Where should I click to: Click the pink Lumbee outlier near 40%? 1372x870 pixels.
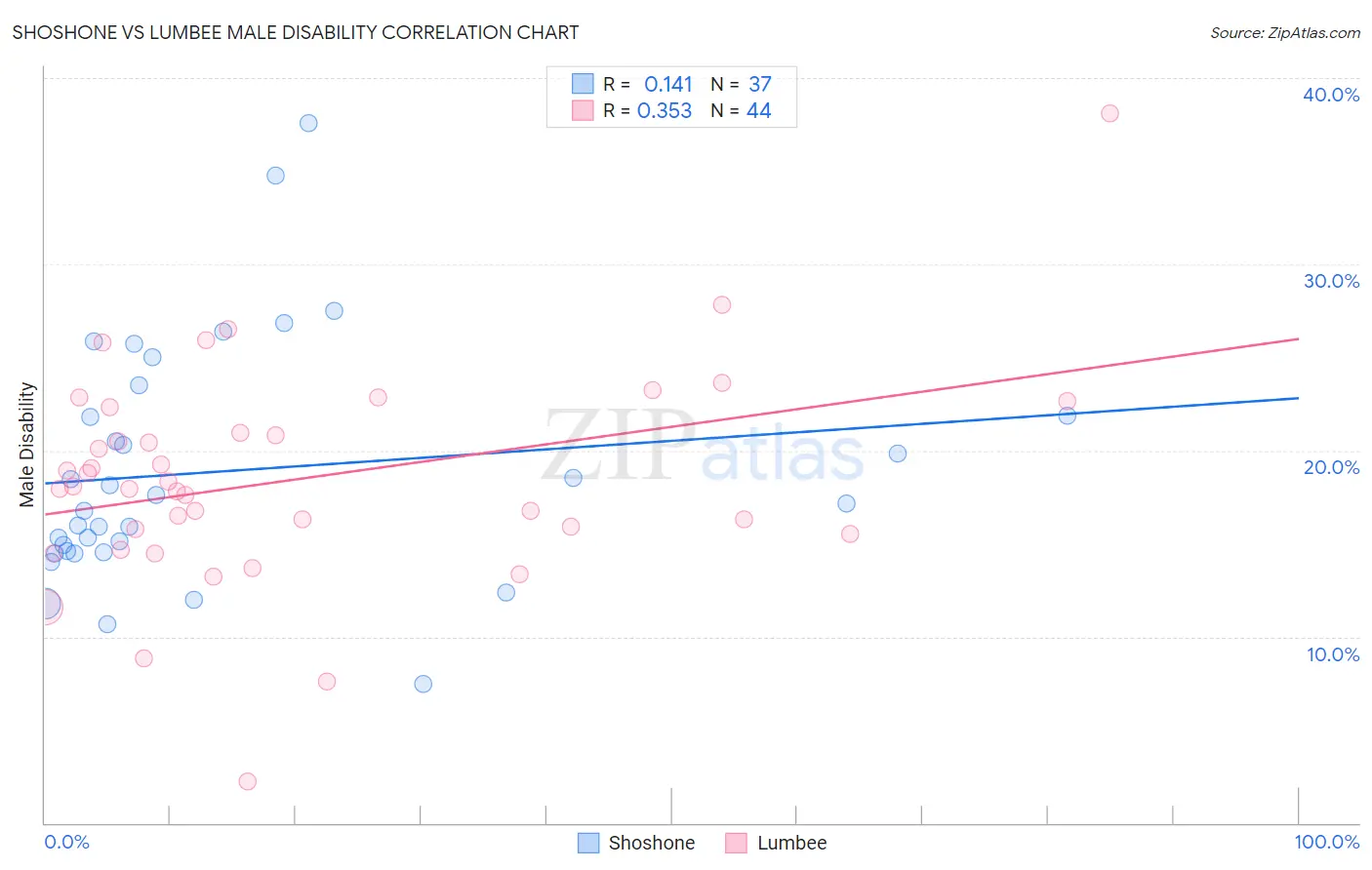[1110, 113]
